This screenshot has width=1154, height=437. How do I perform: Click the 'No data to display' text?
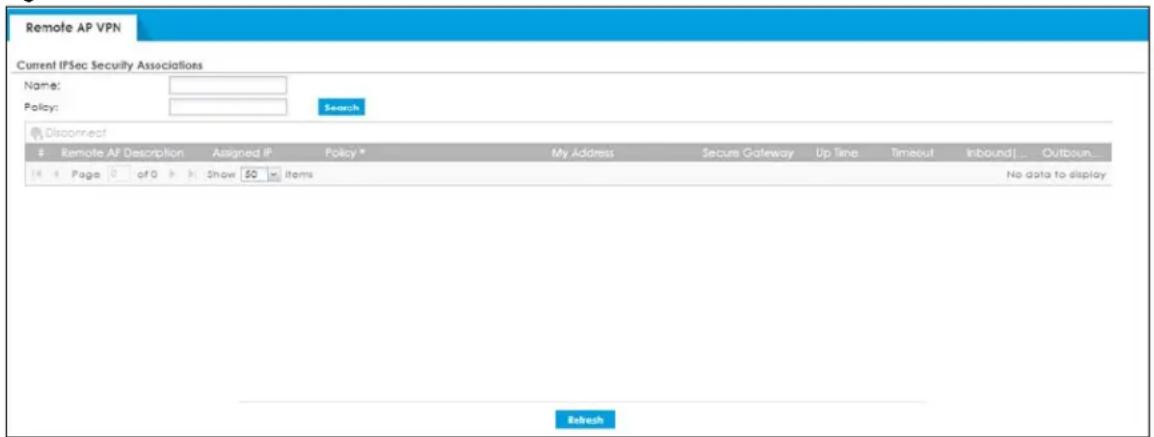(1056, 174)
